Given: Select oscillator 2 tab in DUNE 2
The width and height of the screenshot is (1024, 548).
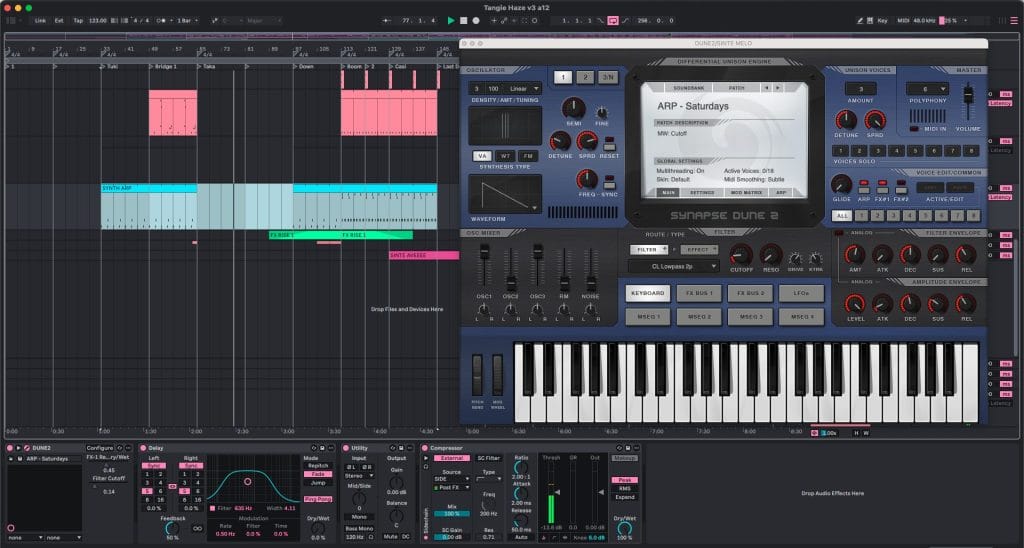Looking at the screenshot, I should [x=585, y=77].
